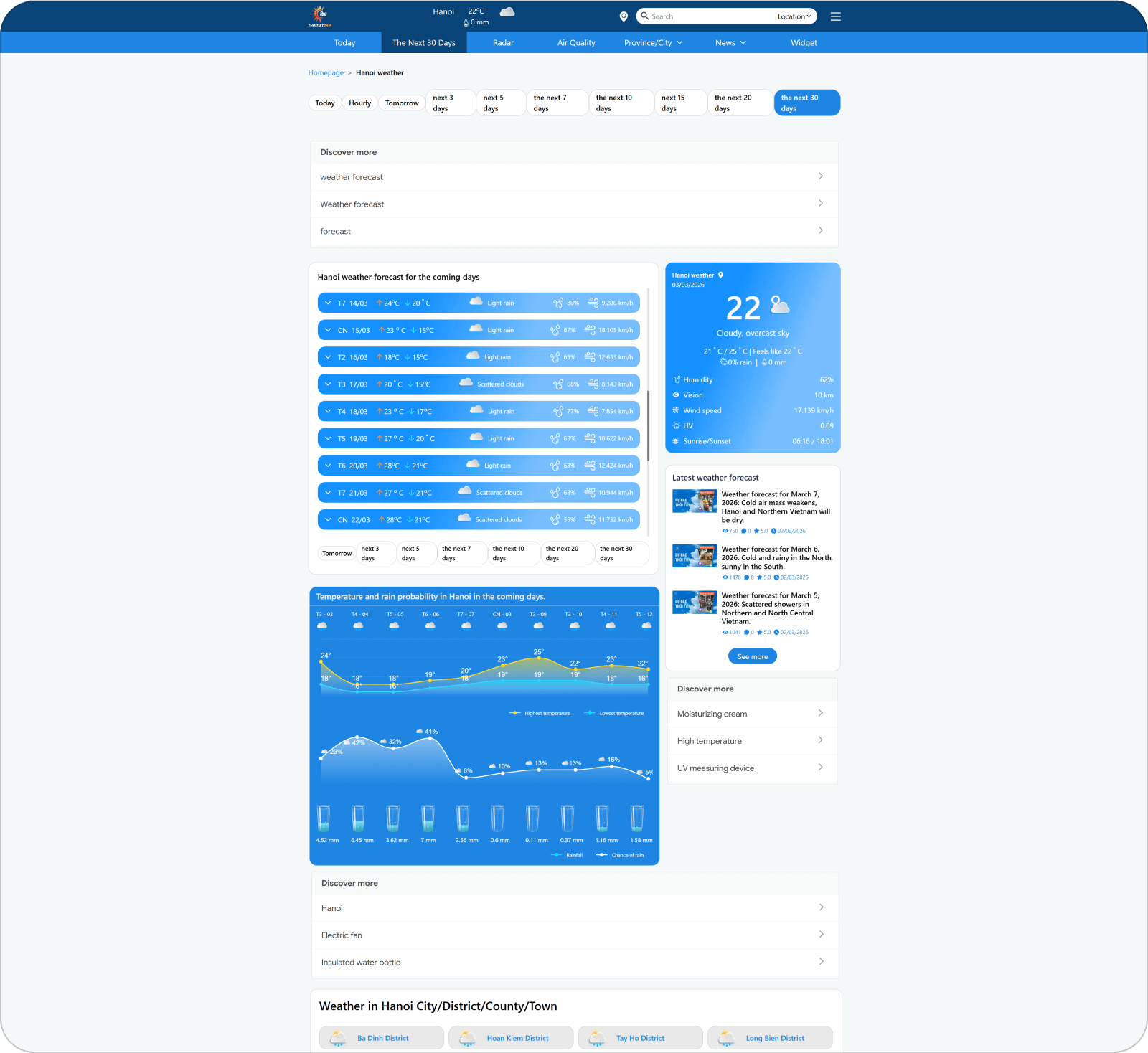Click the weather icon beside Tay Ho District
The width and height of the screenshot is (1148, 1053).
click(x=597, y=1038)
